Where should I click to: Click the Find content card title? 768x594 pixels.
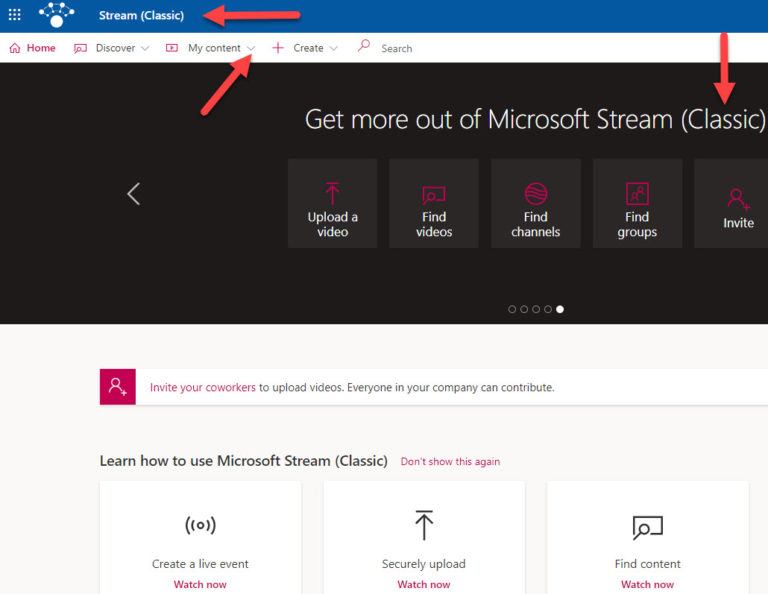(x=648, y=564)
